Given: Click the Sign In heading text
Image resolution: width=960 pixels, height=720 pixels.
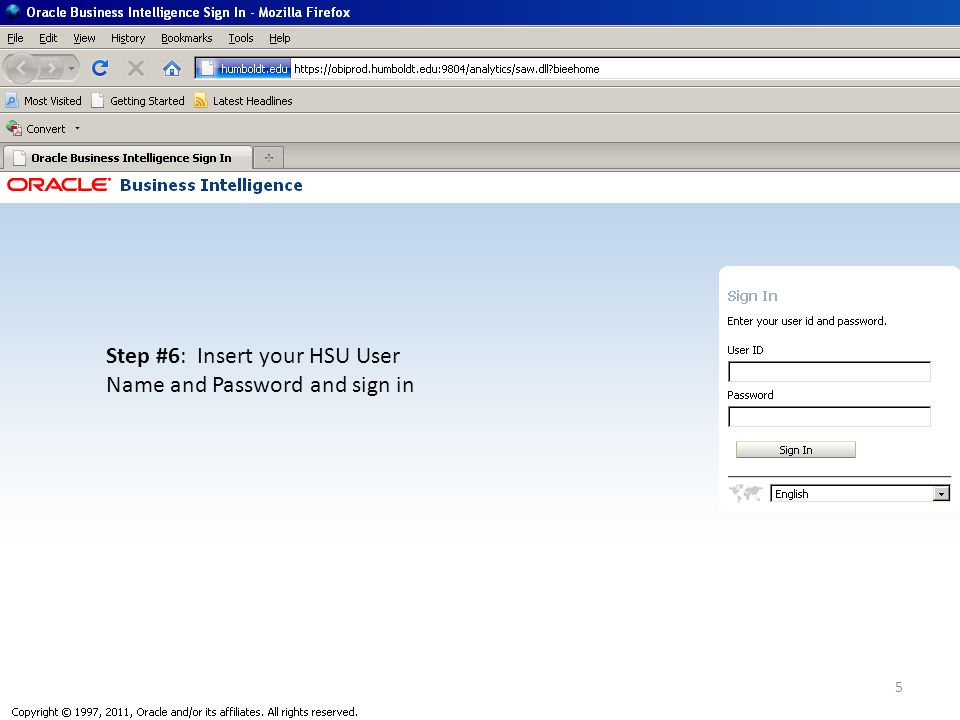Looking at the screenshot, I should (752, 296).
